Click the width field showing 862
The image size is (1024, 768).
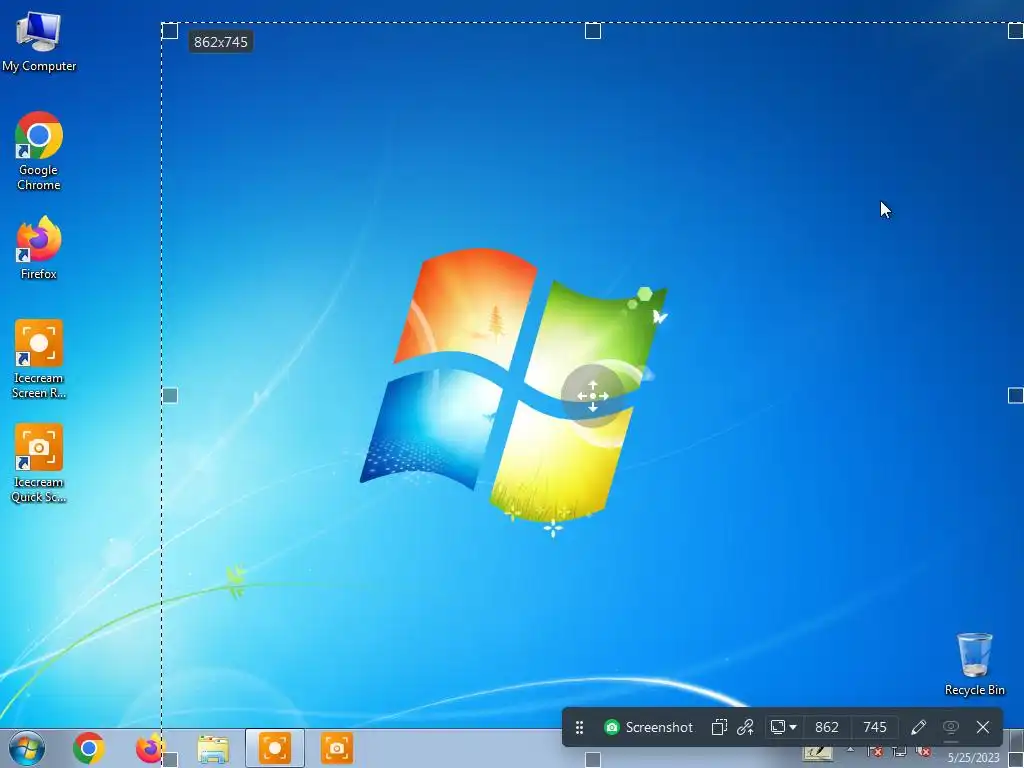point(827,727)
